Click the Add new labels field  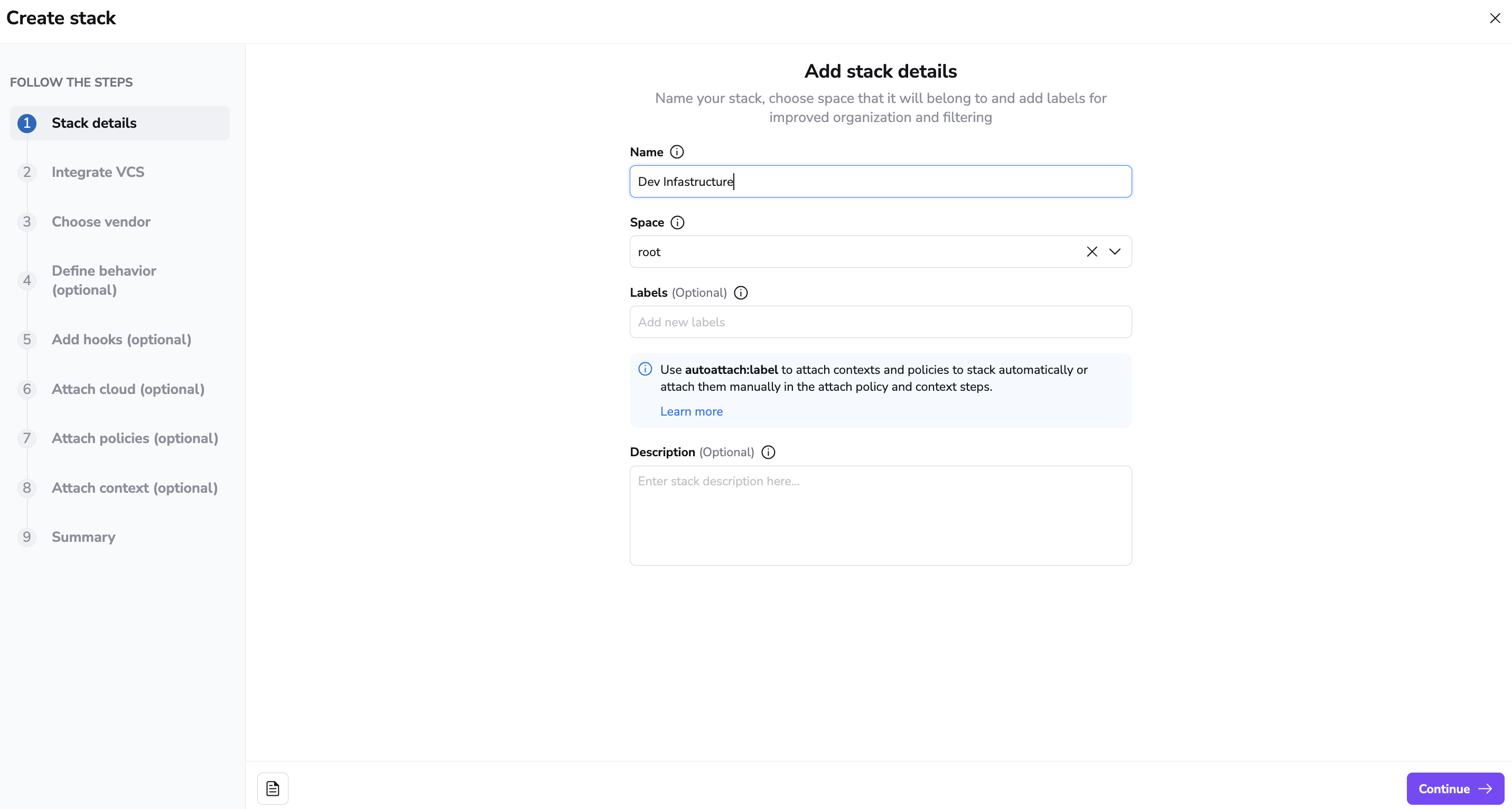pyautogui.click(x=880, y=322)
